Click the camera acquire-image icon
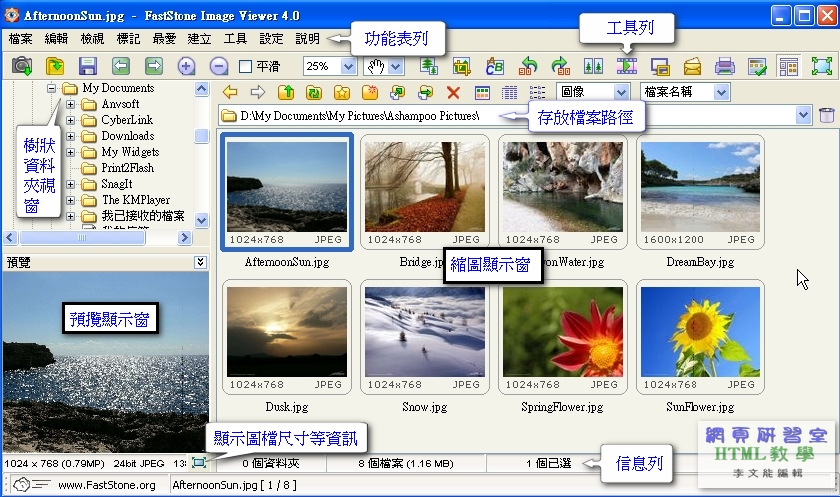The width and height of the screenshot is (840, 497). point(22,66)
